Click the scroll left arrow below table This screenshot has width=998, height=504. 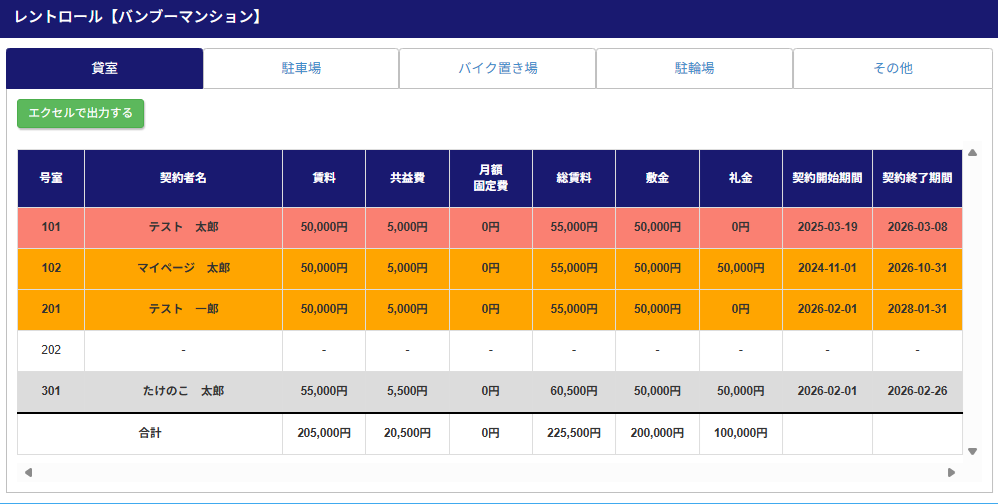(28, 472)
